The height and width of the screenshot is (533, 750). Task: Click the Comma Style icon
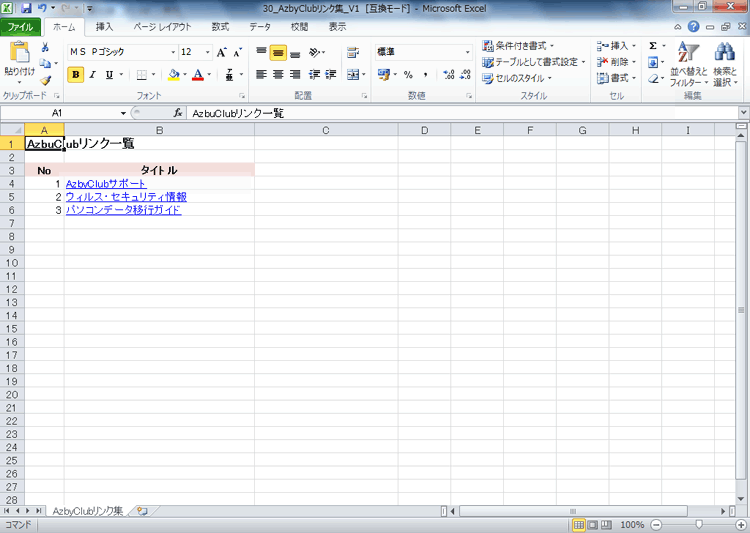tap(425, 75)
